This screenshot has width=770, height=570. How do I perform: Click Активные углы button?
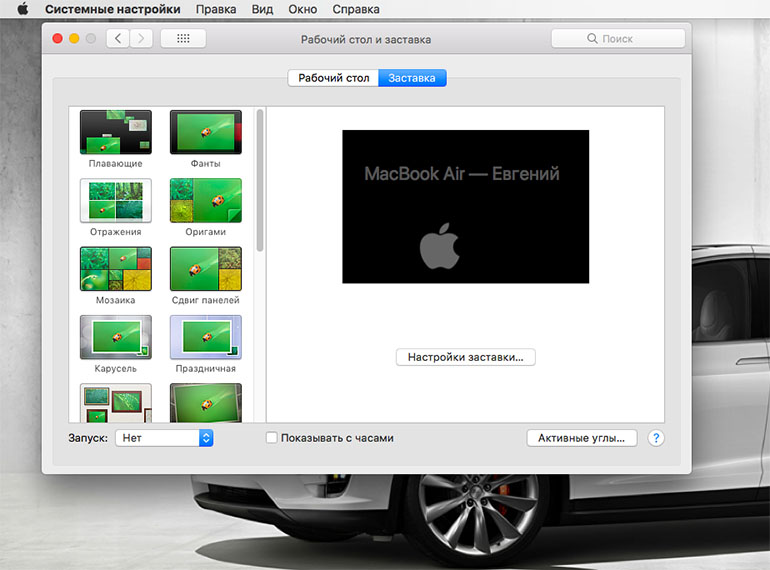[x=581, y=438]
